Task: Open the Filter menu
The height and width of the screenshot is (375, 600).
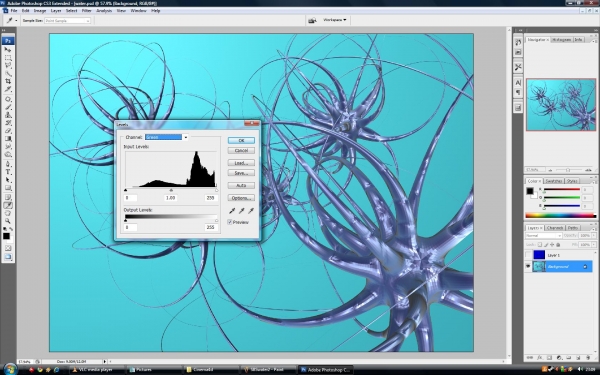Action: [x=86, y=11]
